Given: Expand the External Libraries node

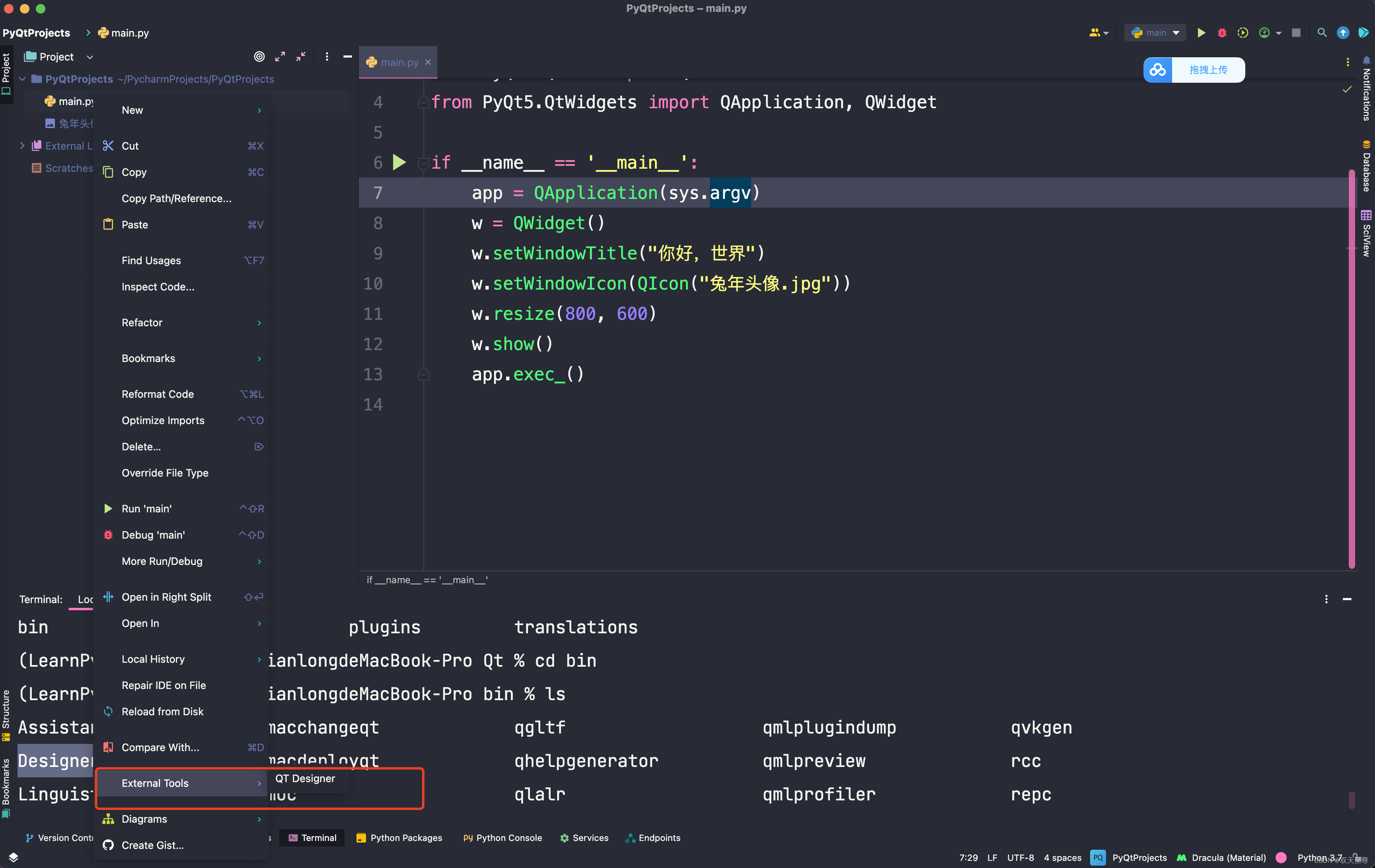Looking at the screenshot, I should tap(22, 146).
